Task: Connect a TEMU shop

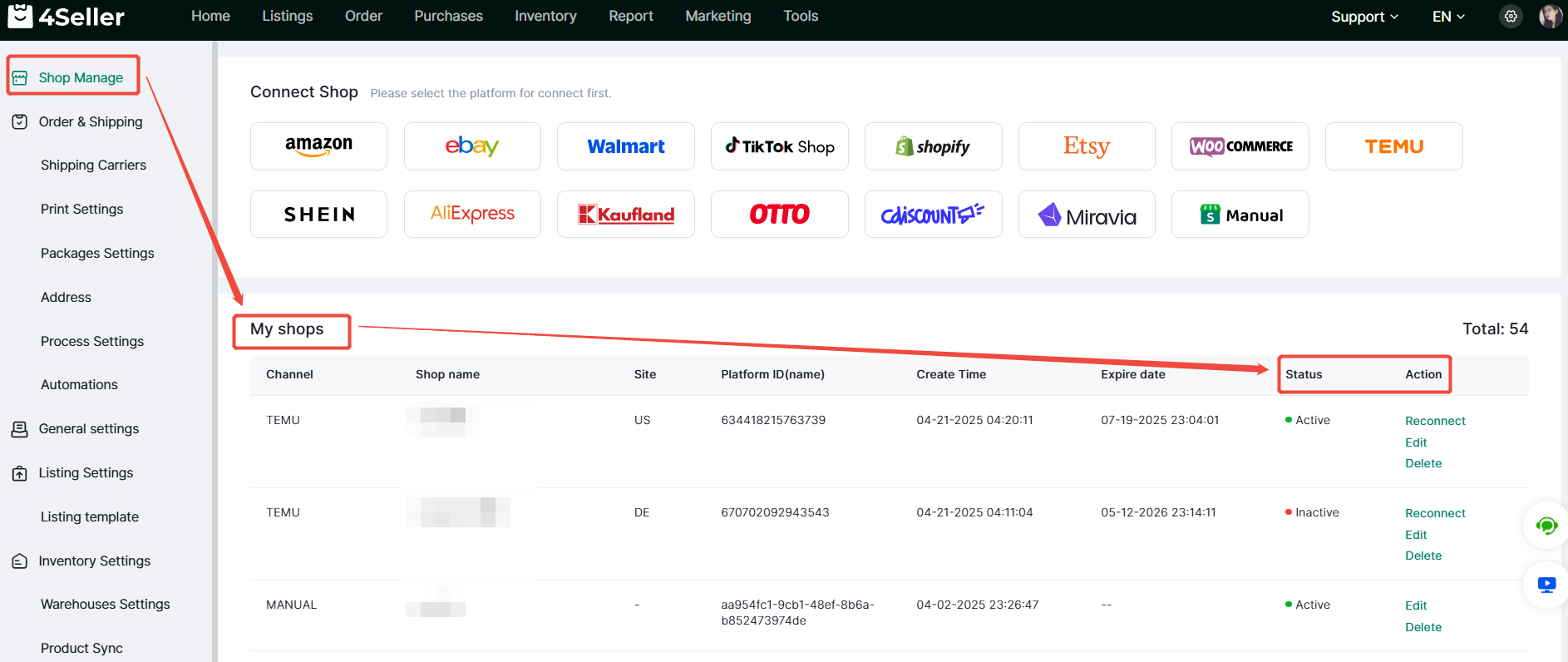Action: (x=1394, y=146)
